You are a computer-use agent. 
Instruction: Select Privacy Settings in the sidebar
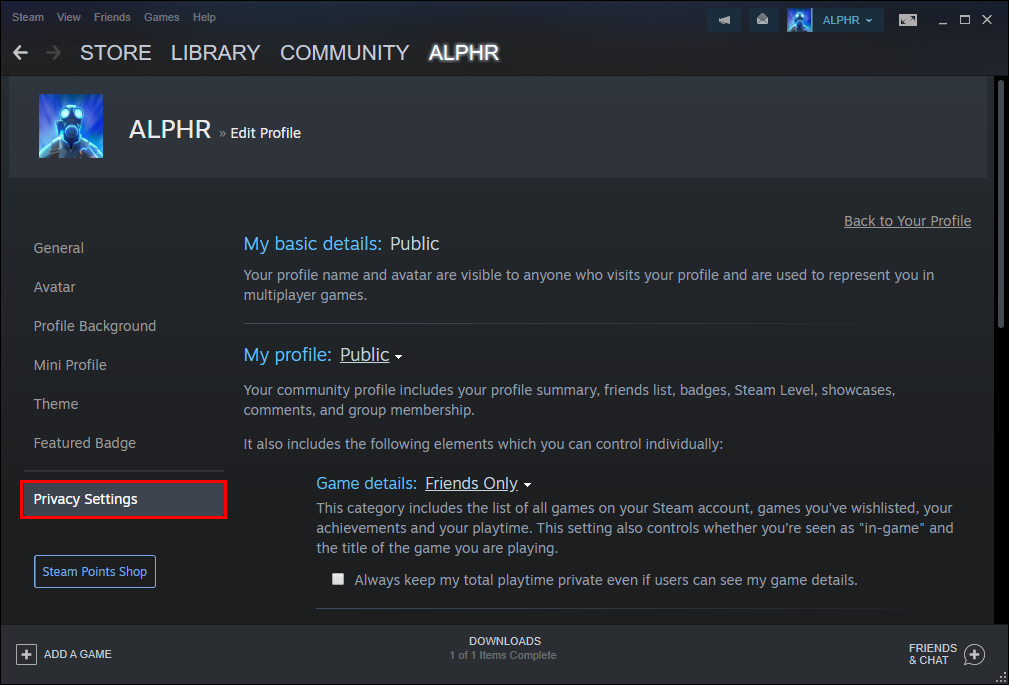coord(124,499)
